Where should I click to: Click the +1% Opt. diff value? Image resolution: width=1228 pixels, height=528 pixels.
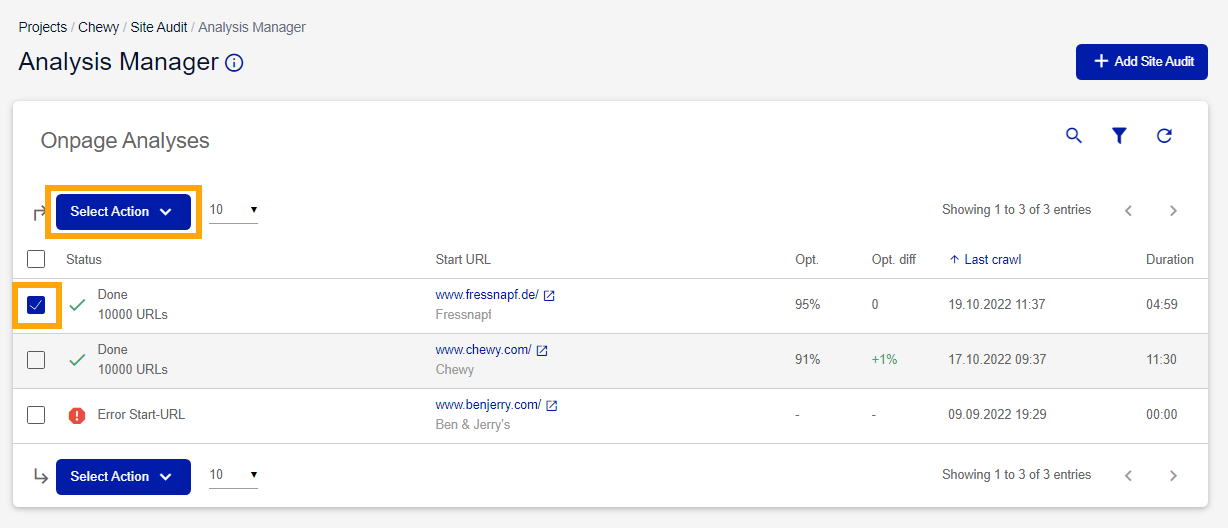885,359
